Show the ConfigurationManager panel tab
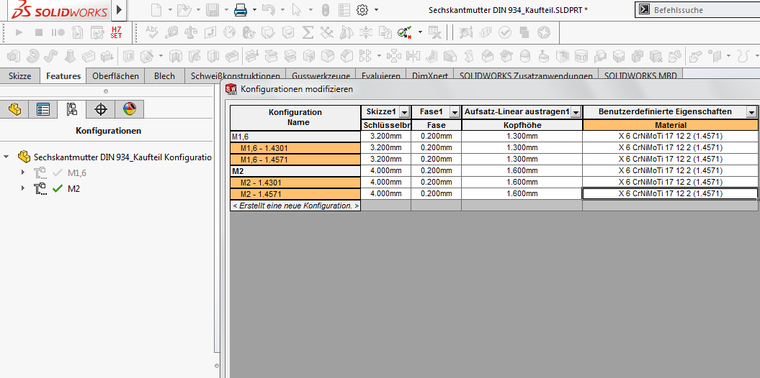Viewport: 760px width, 378px height. coord(72,110)
